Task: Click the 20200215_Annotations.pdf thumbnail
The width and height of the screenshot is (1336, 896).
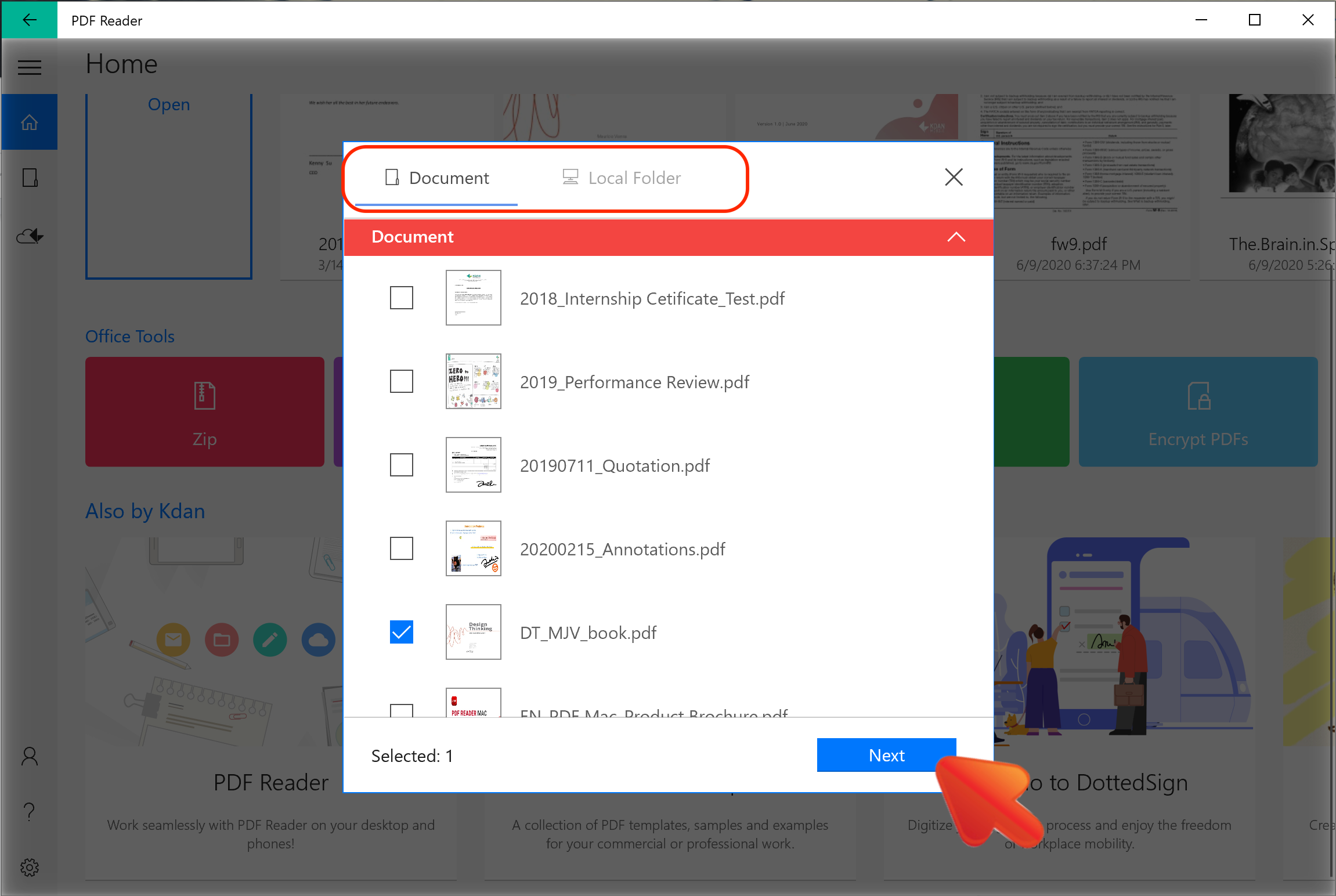Action: pyautogui.click(x=473, y=548)
